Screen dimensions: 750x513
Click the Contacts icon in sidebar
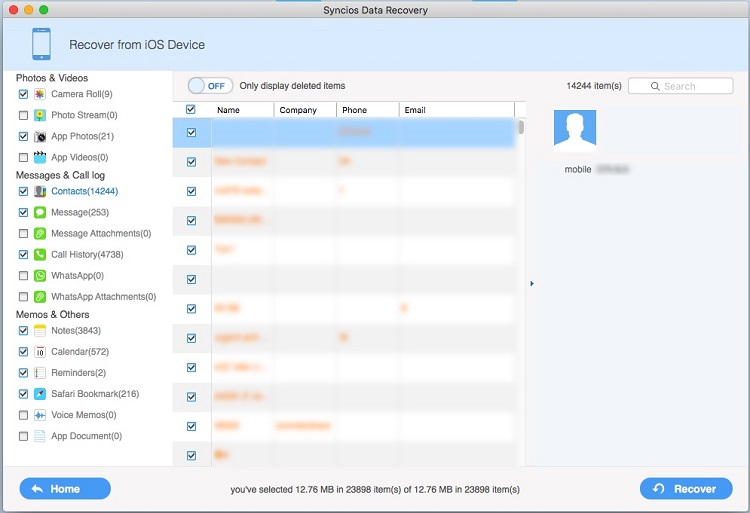(40, 191)
